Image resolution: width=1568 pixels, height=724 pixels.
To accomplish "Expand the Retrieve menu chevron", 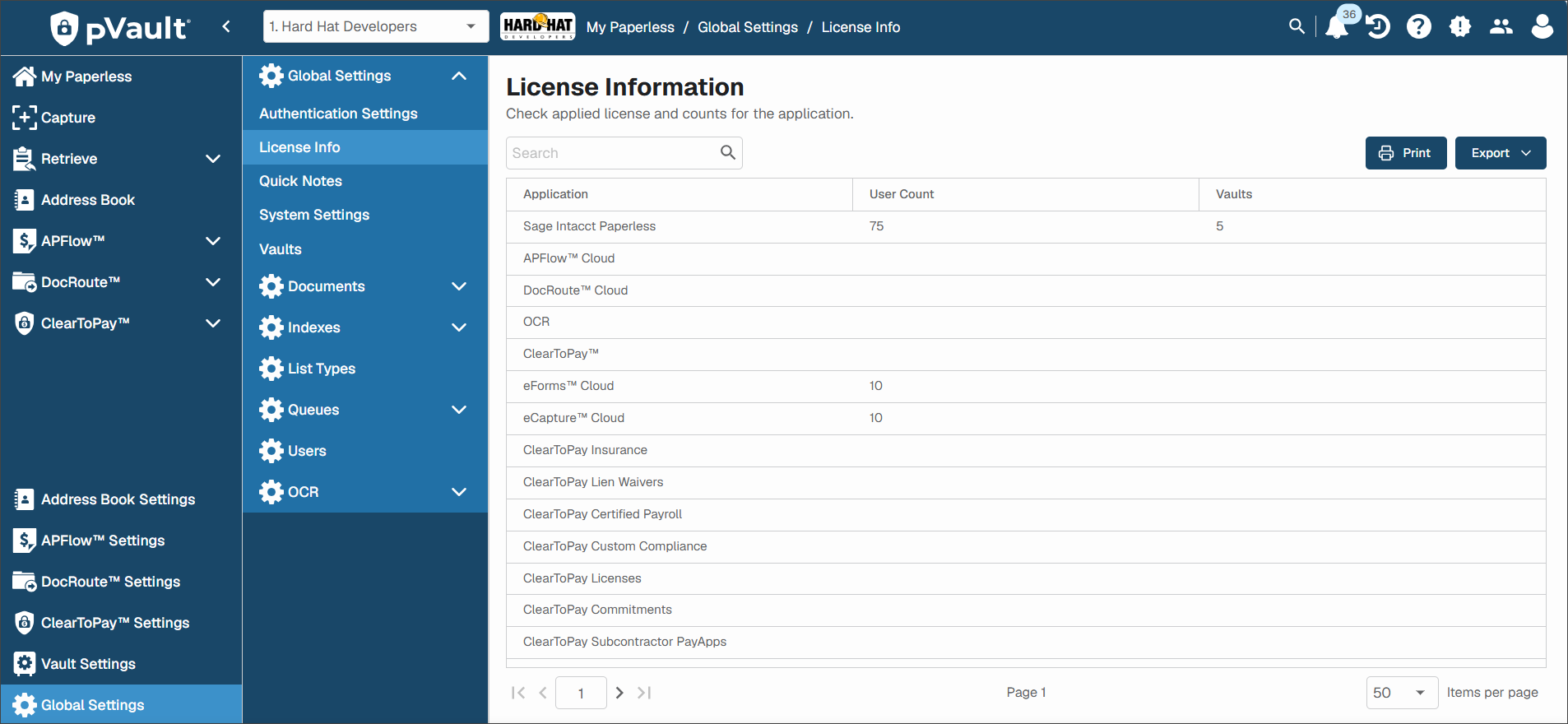I will click(x=213, y=159).
